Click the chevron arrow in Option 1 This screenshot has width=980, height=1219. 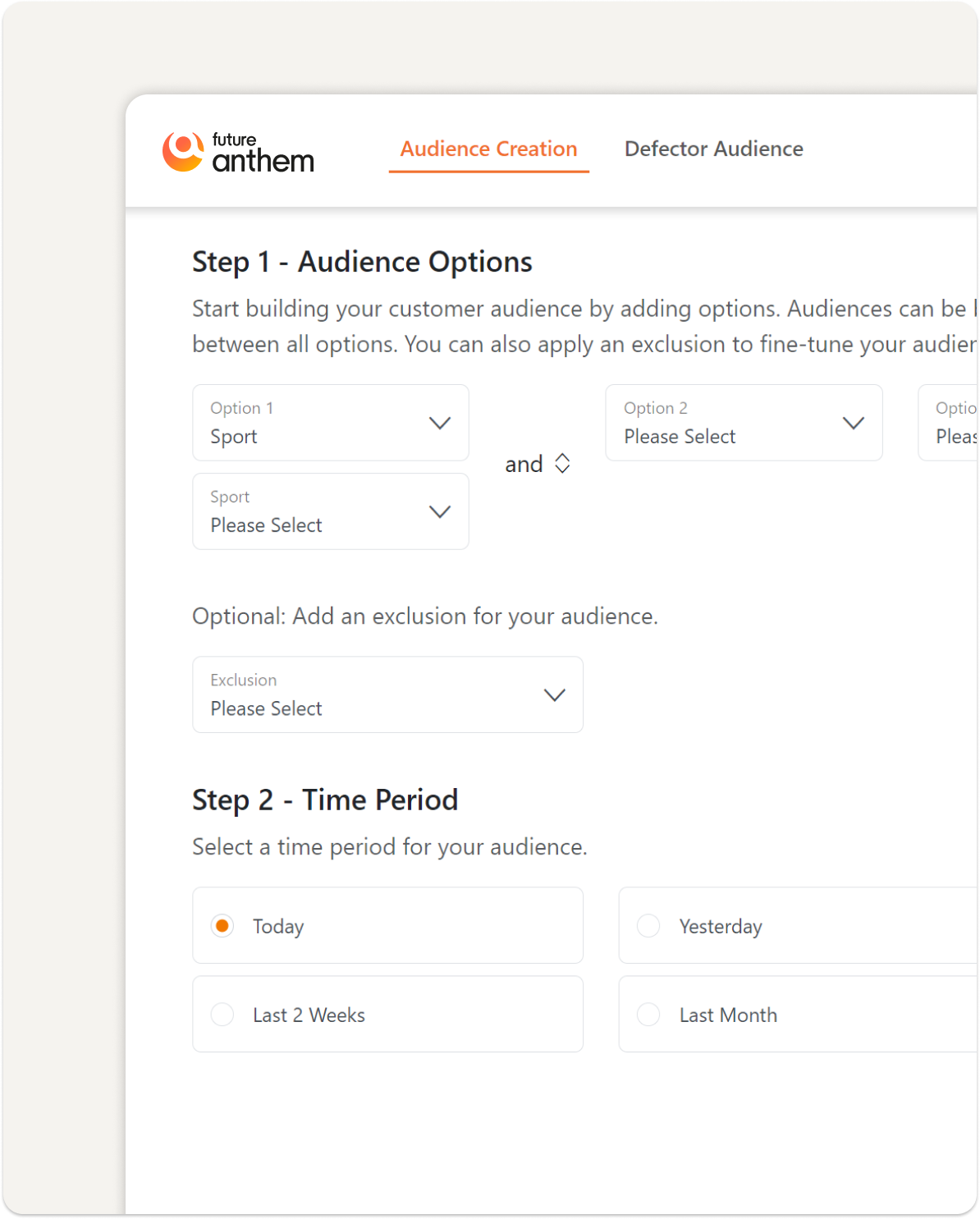[440, 423]
